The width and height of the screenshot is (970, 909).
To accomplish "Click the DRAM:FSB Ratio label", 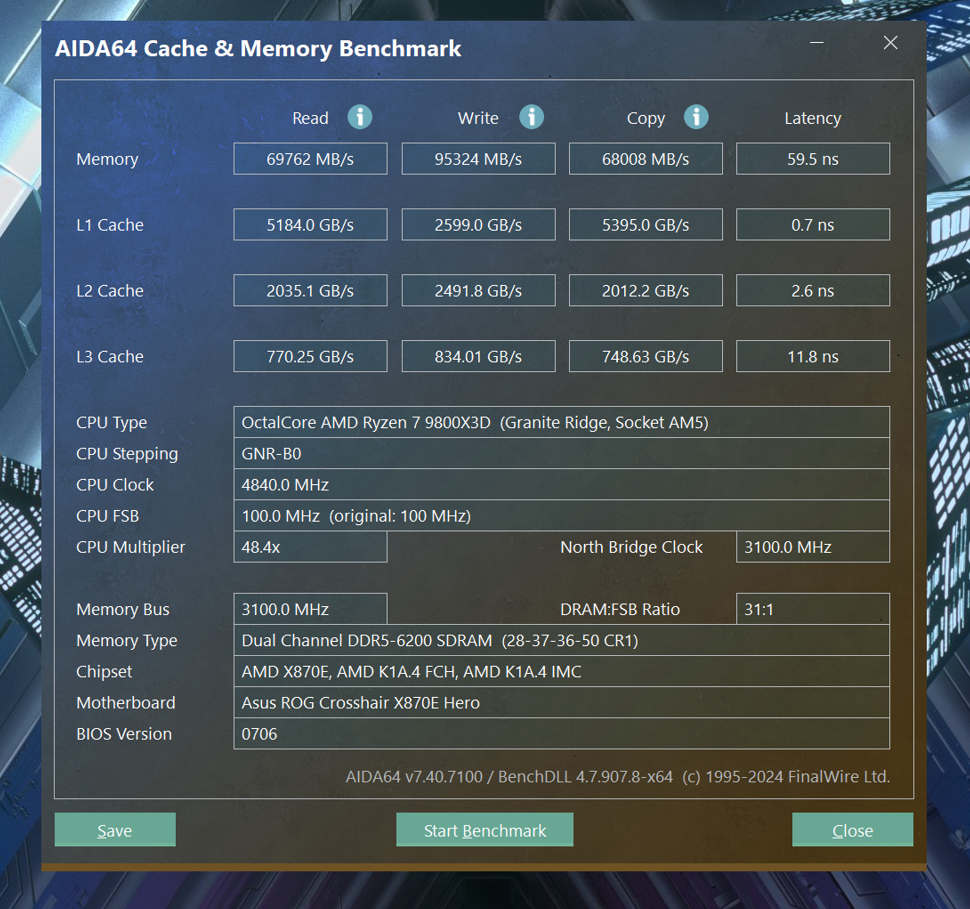I will [x=620, y=610].
